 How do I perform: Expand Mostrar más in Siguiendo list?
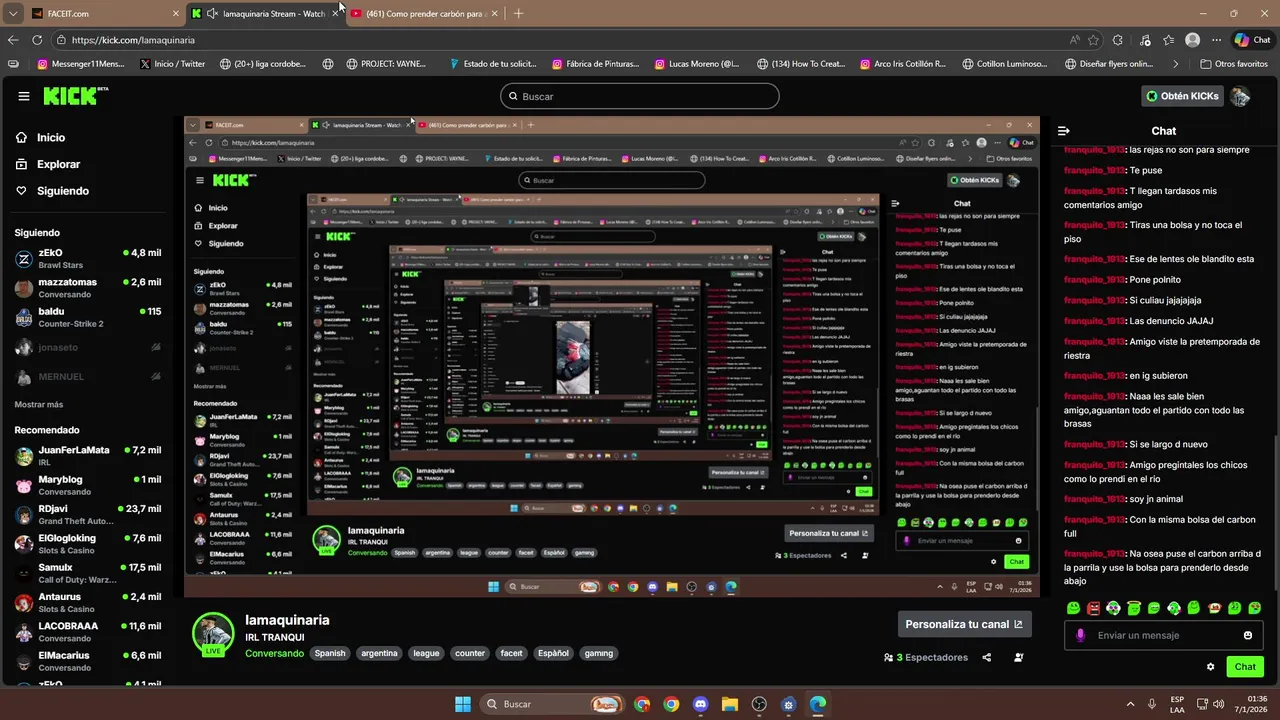[39, 404]
